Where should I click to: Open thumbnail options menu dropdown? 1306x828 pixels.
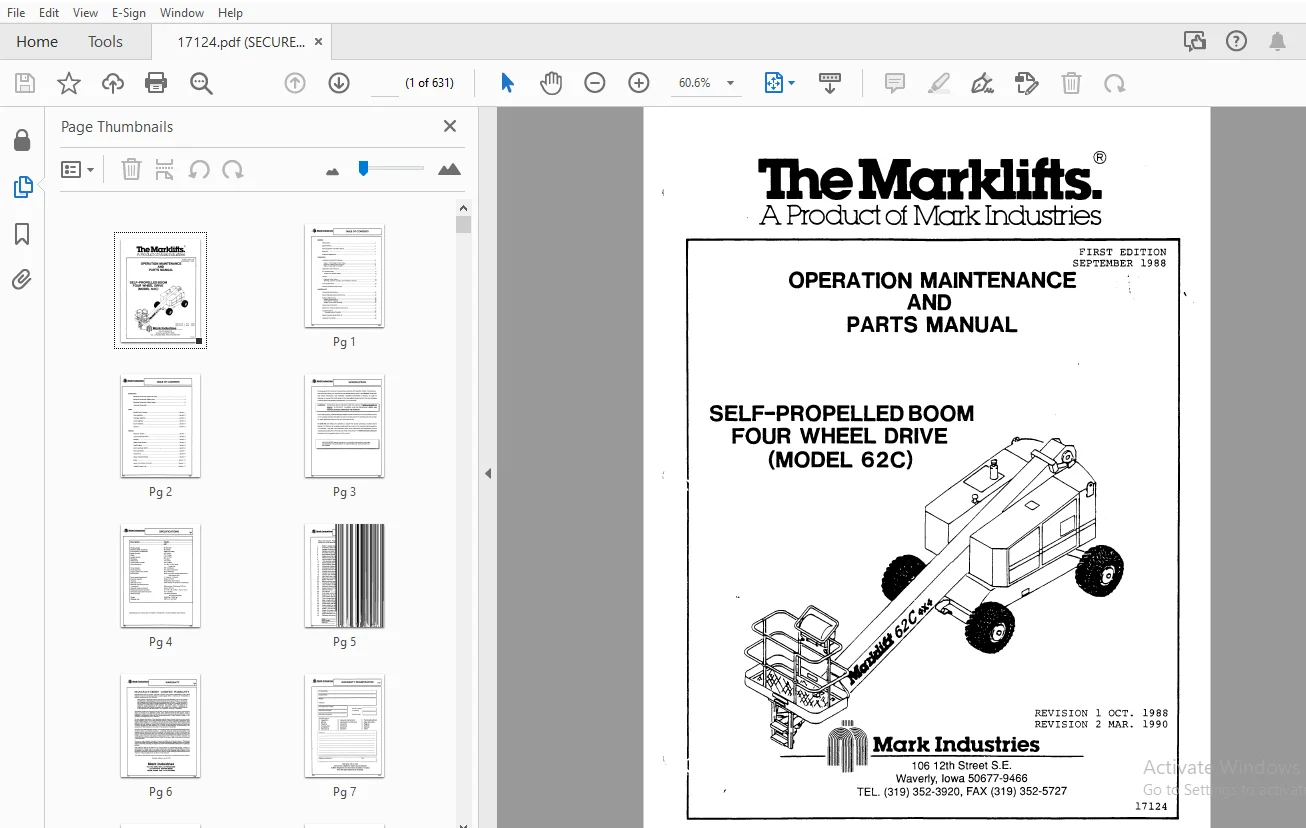click(77, 169)
